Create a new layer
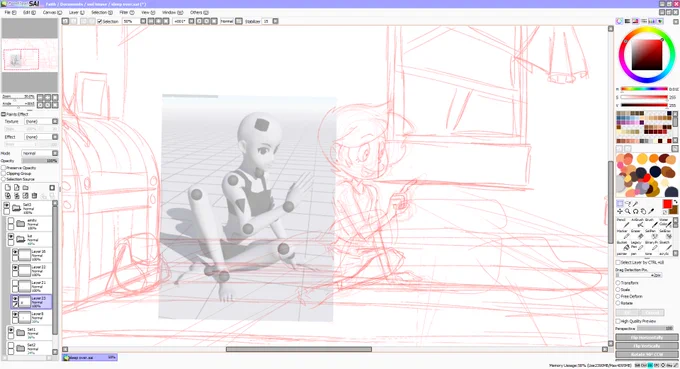This screenshot has height=369, width=680. click(x=8, y=188)
